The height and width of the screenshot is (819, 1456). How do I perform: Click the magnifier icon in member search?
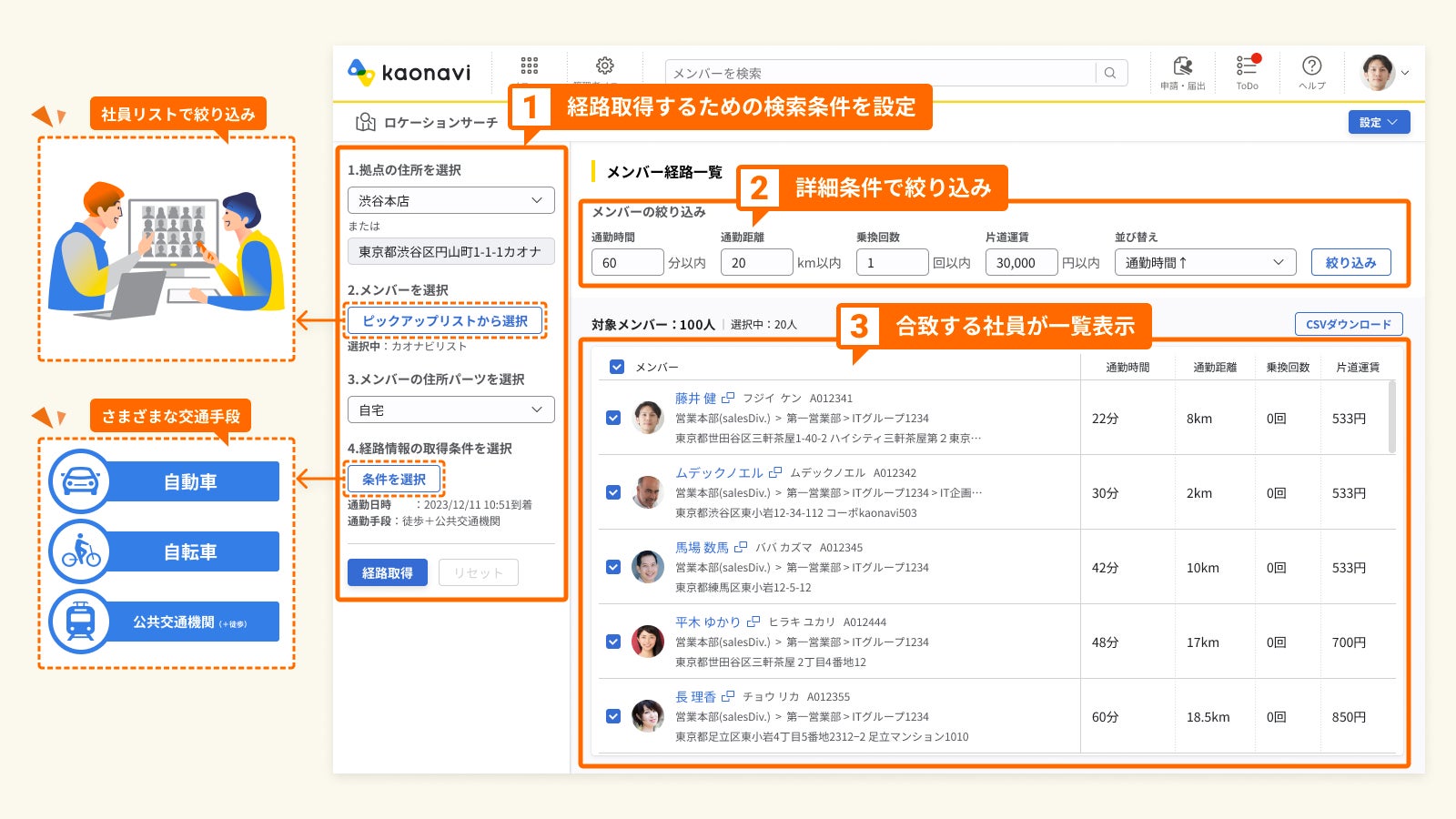1110,73
